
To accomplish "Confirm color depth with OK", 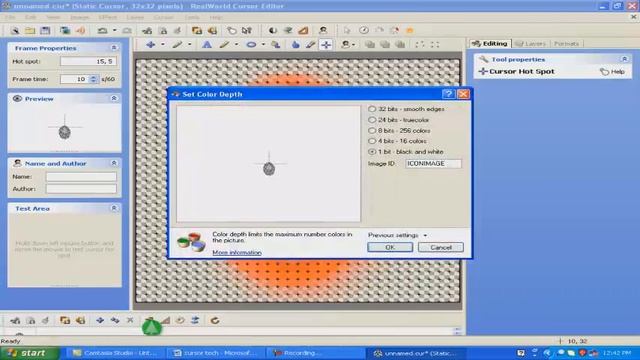I will click(x=390, y=247).
